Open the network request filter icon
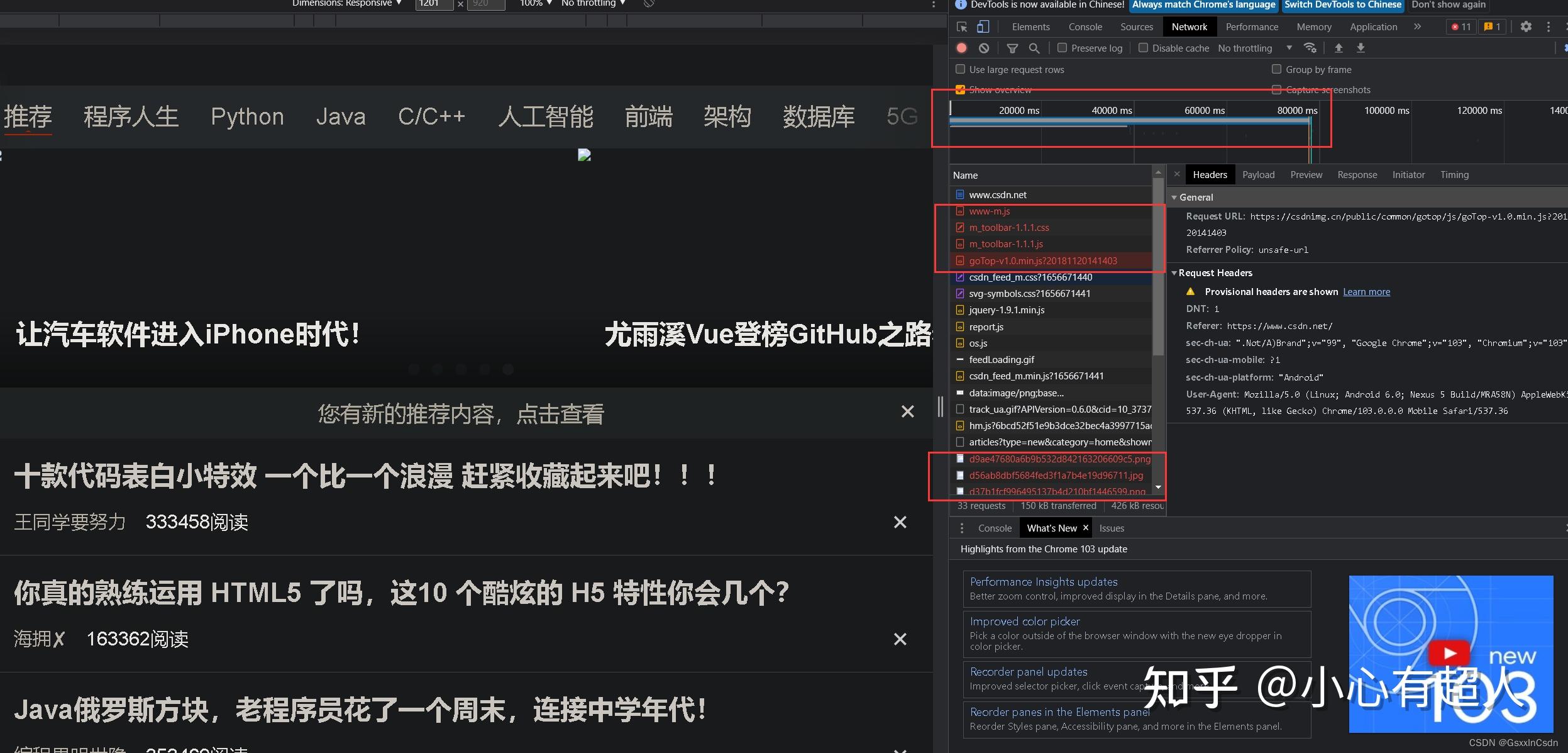 (1011, 48)
